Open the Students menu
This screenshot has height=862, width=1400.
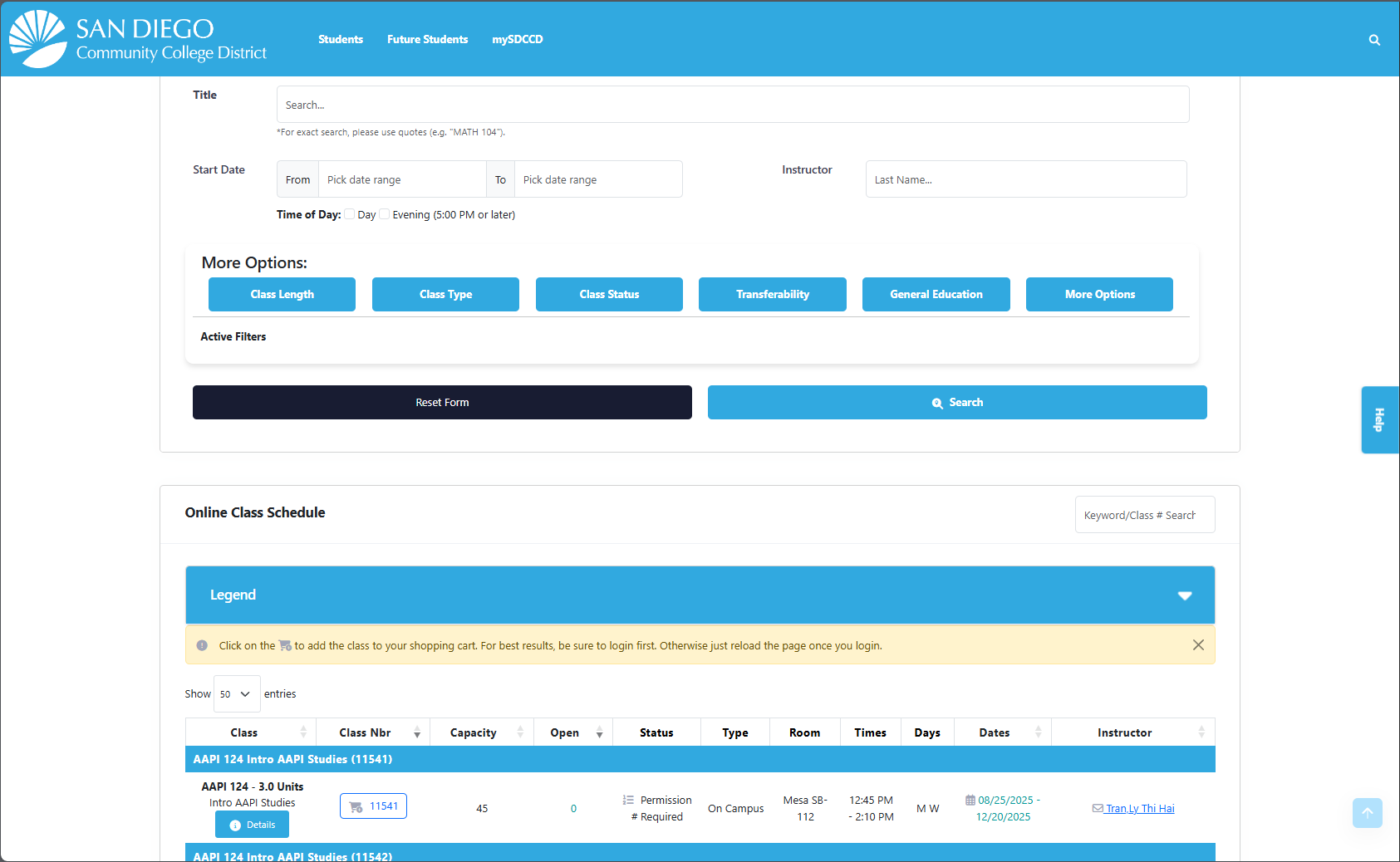click(x=341, y=39)
